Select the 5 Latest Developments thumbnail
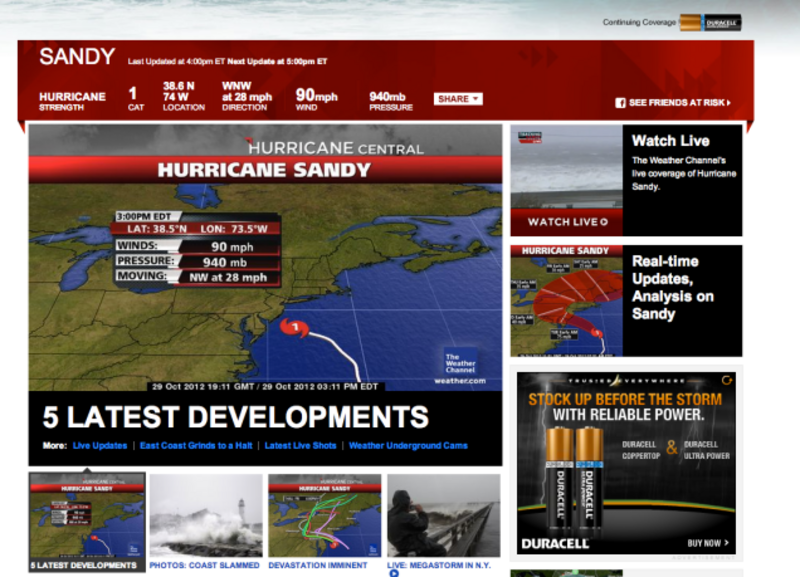This screenshot has height=577, width=800. point(86,515)
